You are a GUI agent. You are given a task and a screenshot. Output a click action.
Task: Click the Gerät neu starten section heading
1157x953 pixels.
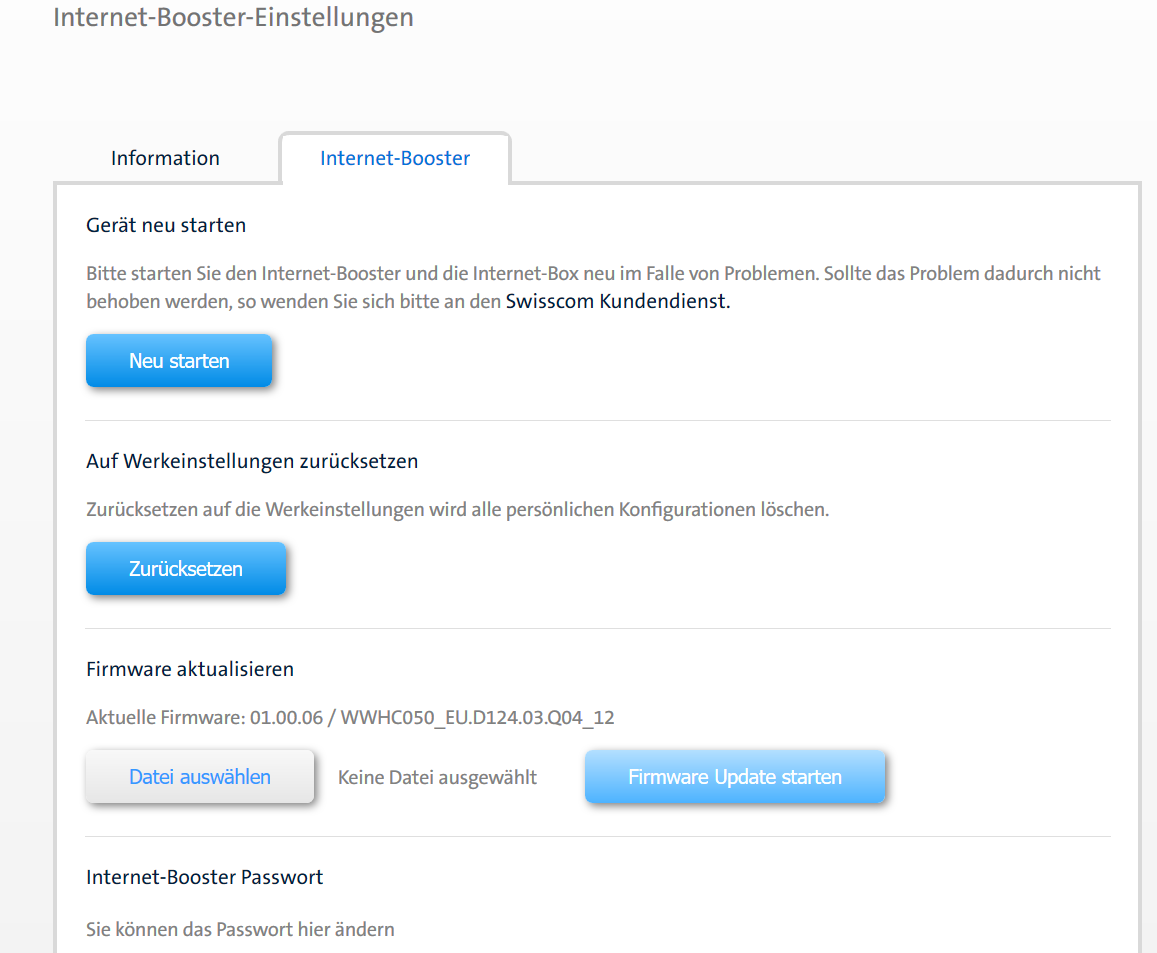click(x=165, y=224)
